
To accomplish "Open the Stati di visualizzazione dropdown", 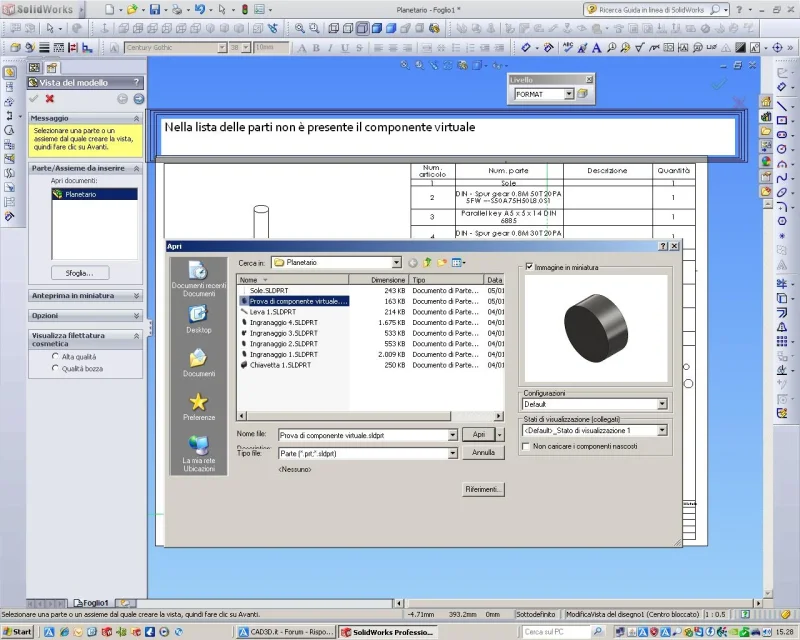I will pyautogui.click(x=662, y=430).
